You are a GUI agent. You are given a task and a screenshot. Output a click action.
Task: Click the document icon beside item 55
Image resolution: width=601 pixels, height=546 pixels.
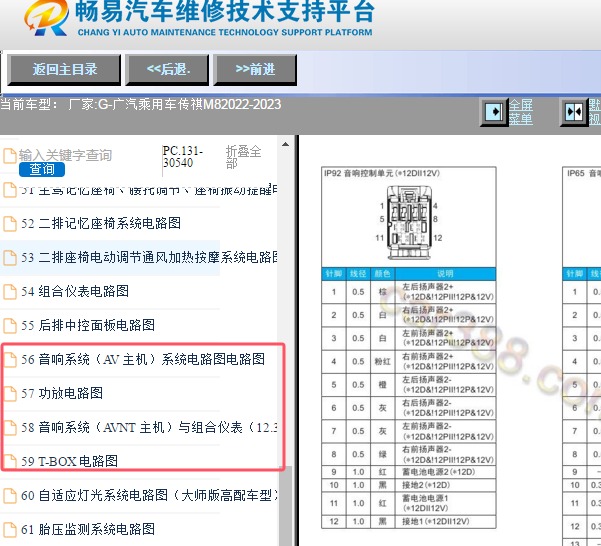(10, 326)
